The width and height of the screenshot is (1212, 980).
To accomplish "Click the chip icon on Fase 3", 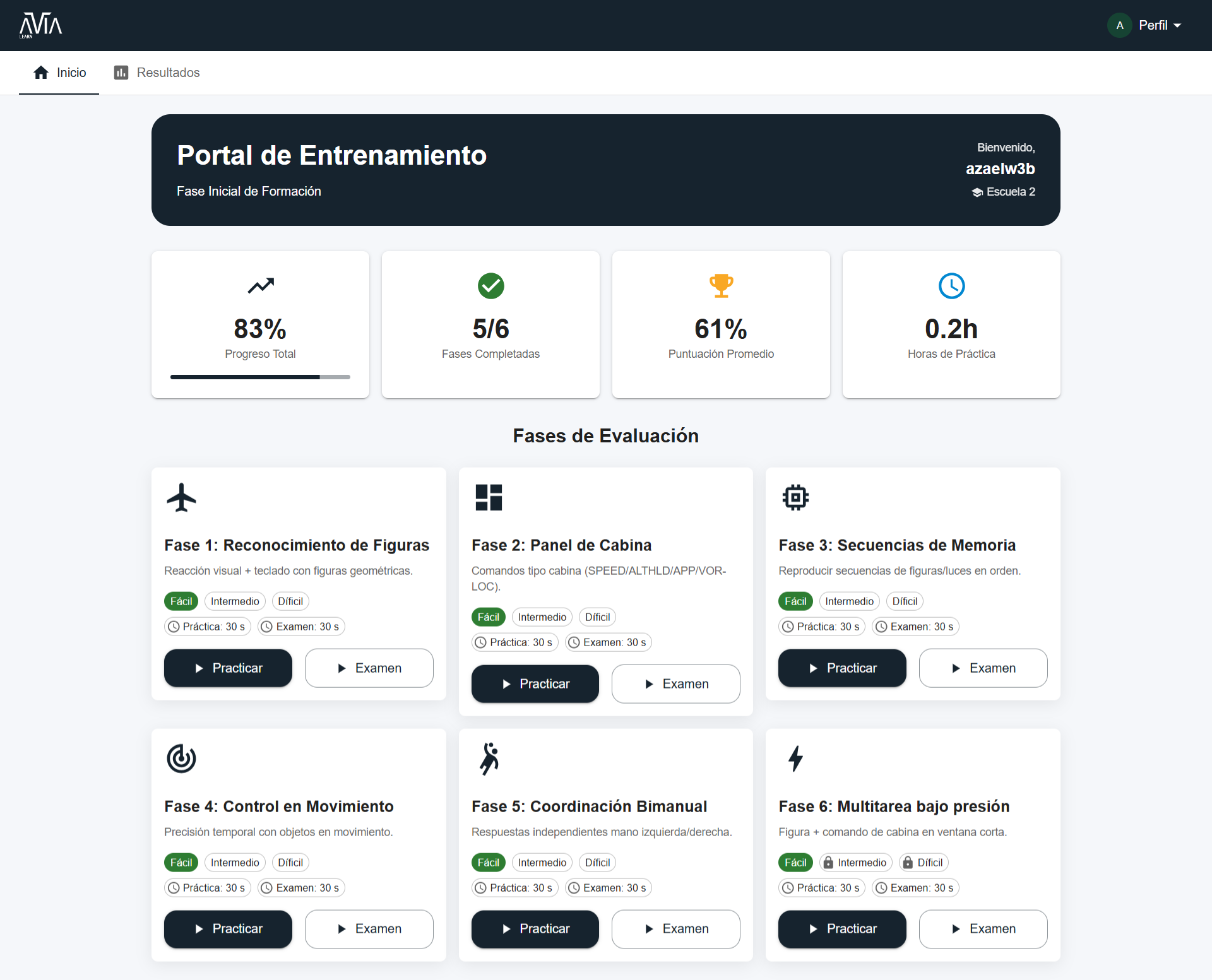I will [x=795, y=497].
